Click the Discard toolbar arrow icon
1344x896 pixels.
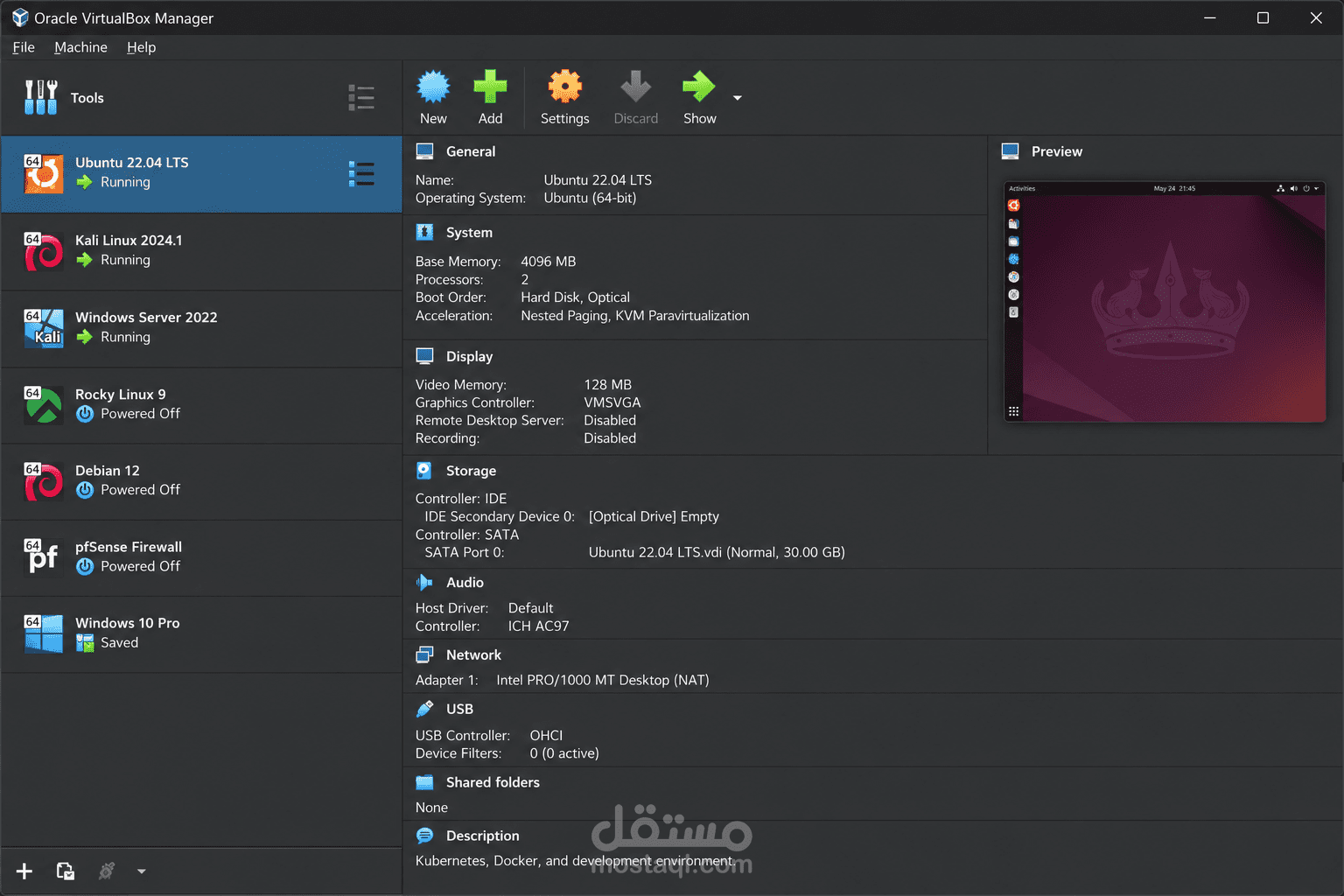pyautogui.click(x=635, y=87)
